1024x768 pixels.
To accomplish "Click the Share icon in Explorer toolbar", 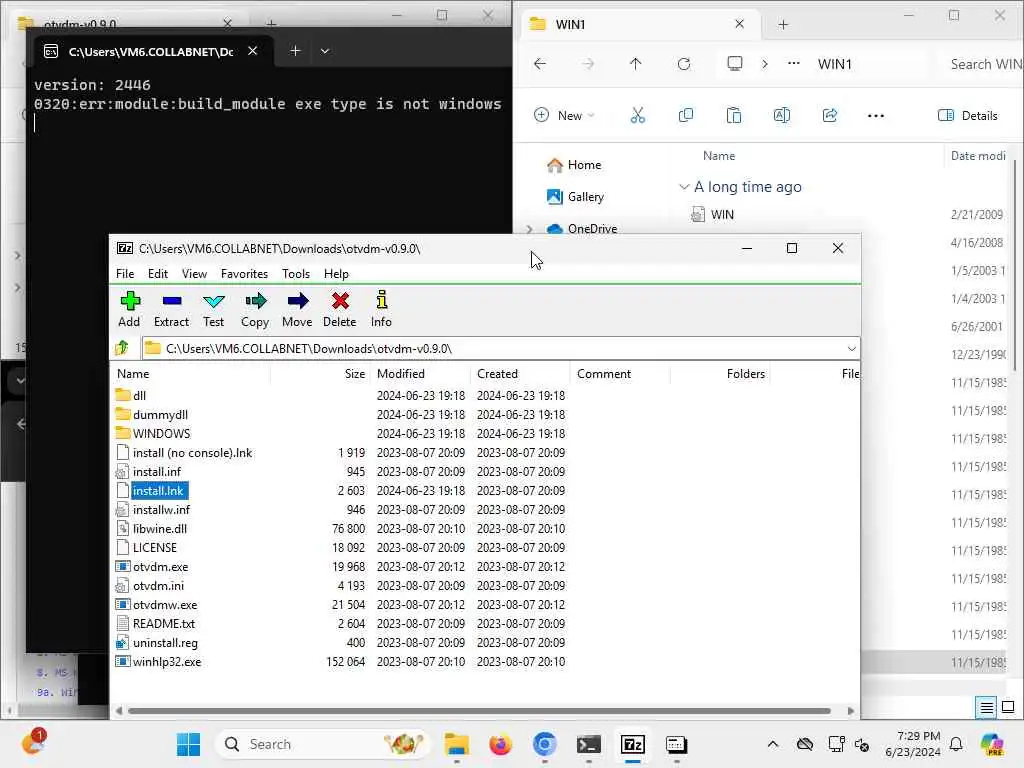I will [x=829, y=116].
